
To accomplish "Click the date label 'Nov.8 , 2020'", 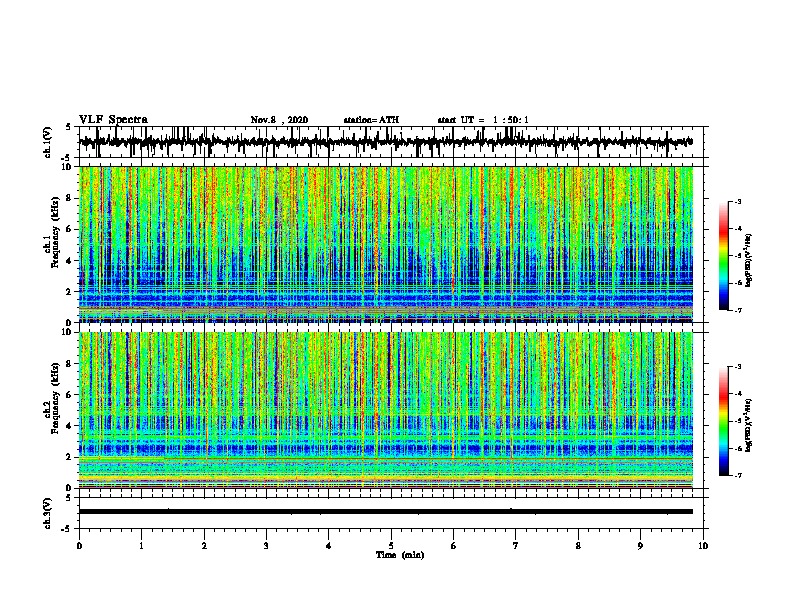I will pos(279,120).
